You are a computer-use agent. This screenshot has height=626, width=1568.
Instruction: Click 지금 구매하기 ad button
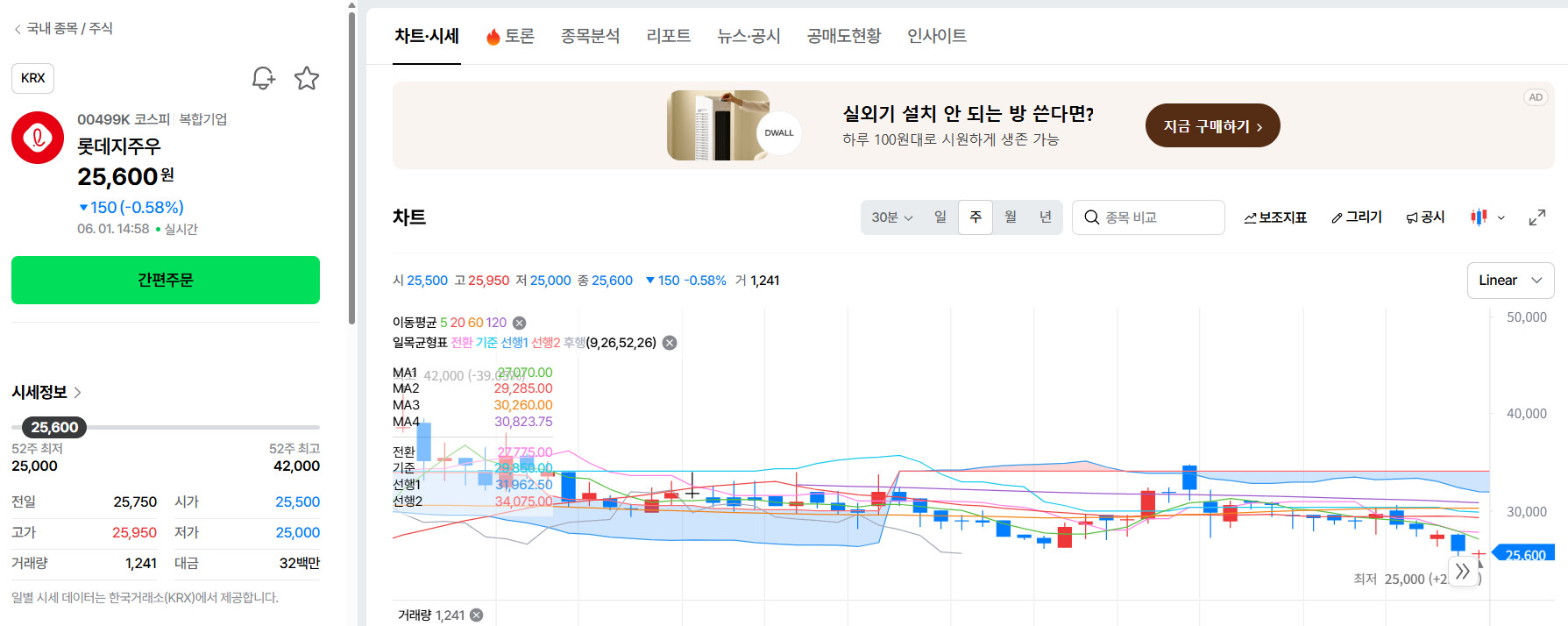tap(1213, 126)
